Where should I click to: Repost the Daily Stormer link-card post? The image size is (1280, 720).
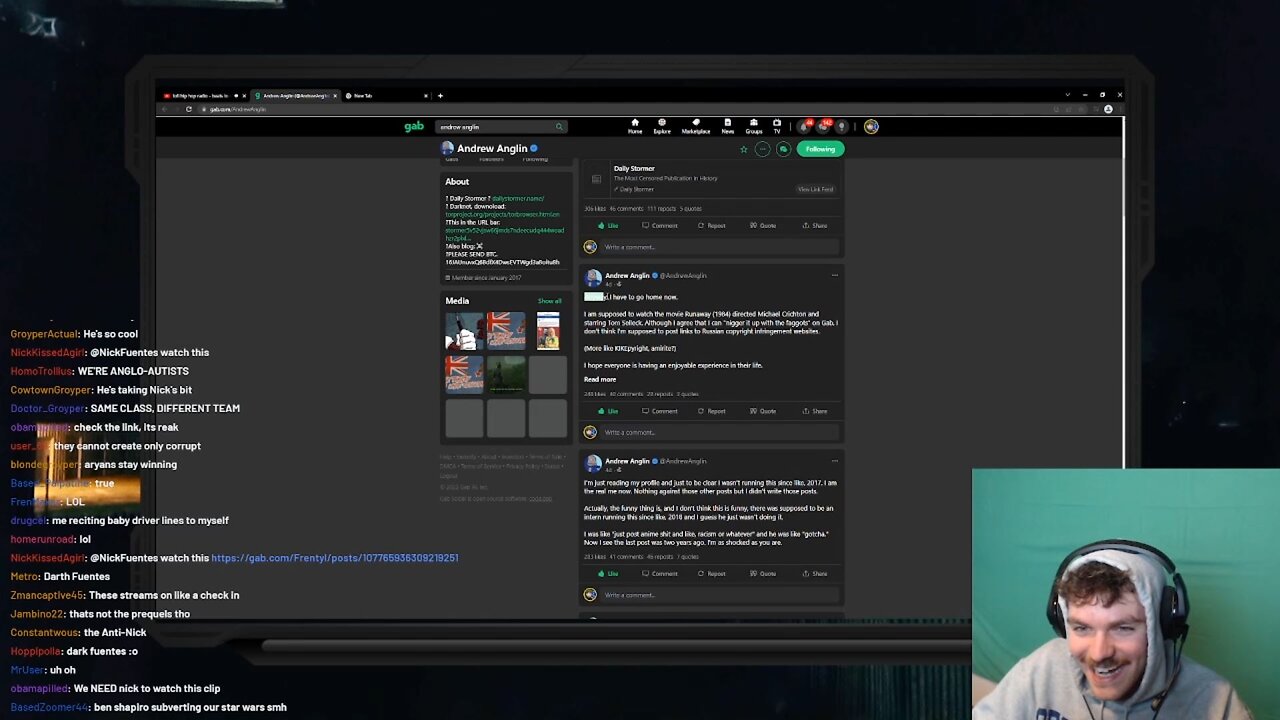[712, 225]
